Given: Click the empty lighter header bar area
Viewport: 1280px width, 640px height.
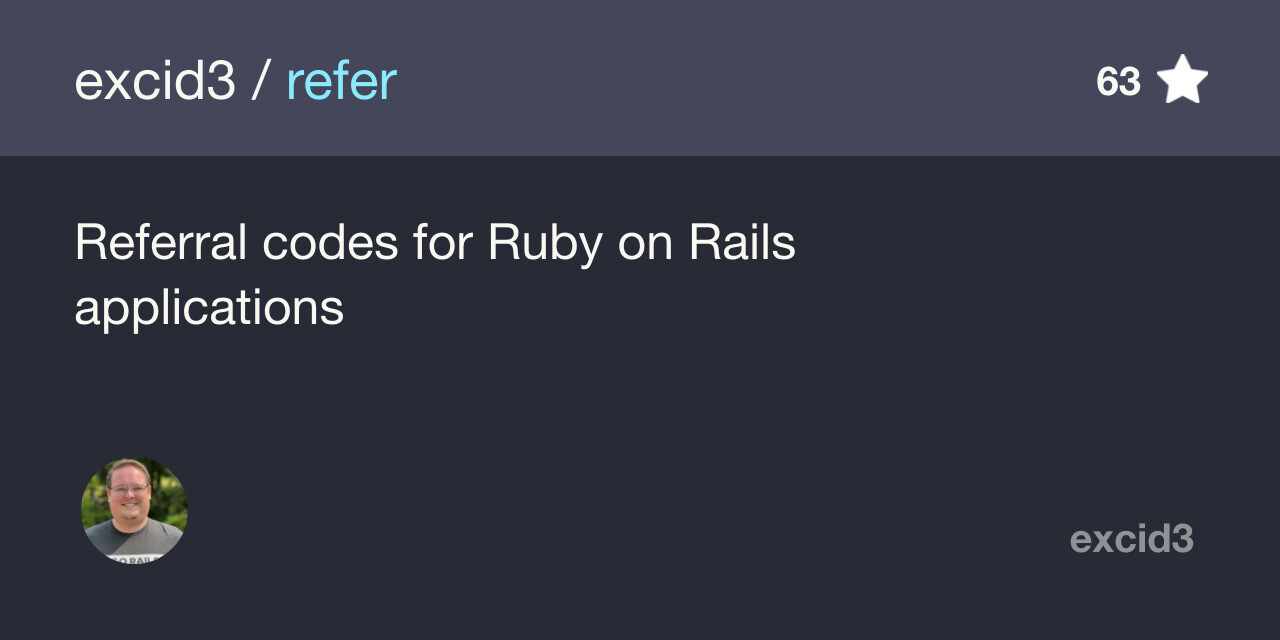Looking at the screenshot, I should tap(700, 80).
